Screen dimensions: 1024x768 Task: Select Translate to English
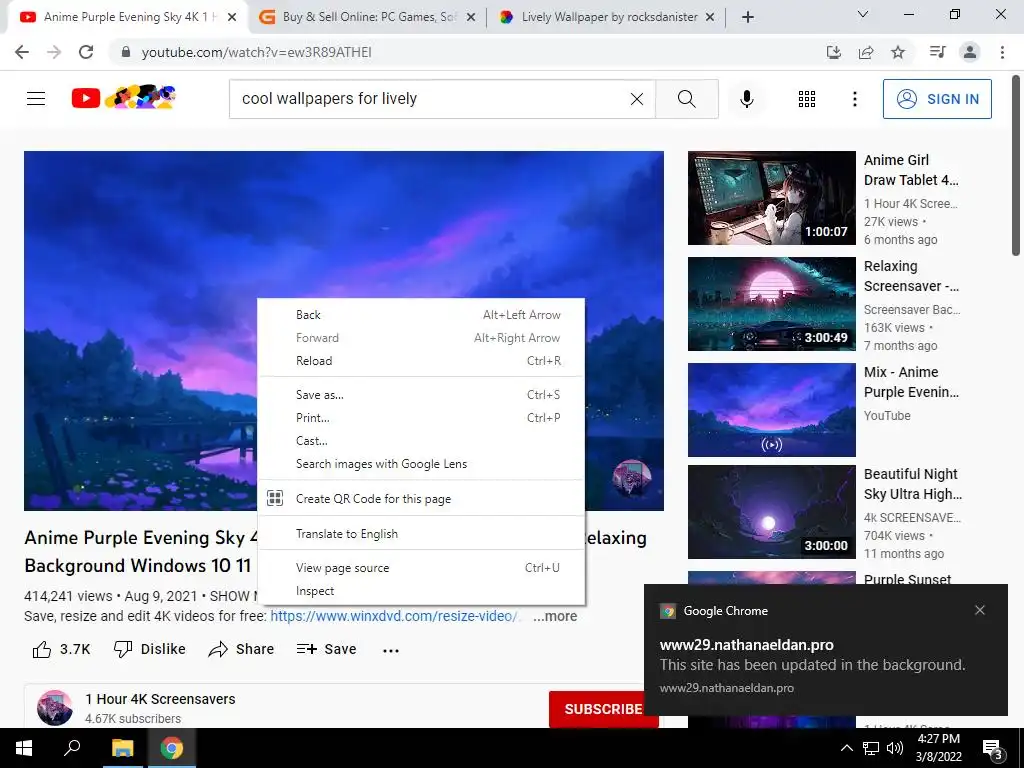pyautogui.click(x=421, y=534)
